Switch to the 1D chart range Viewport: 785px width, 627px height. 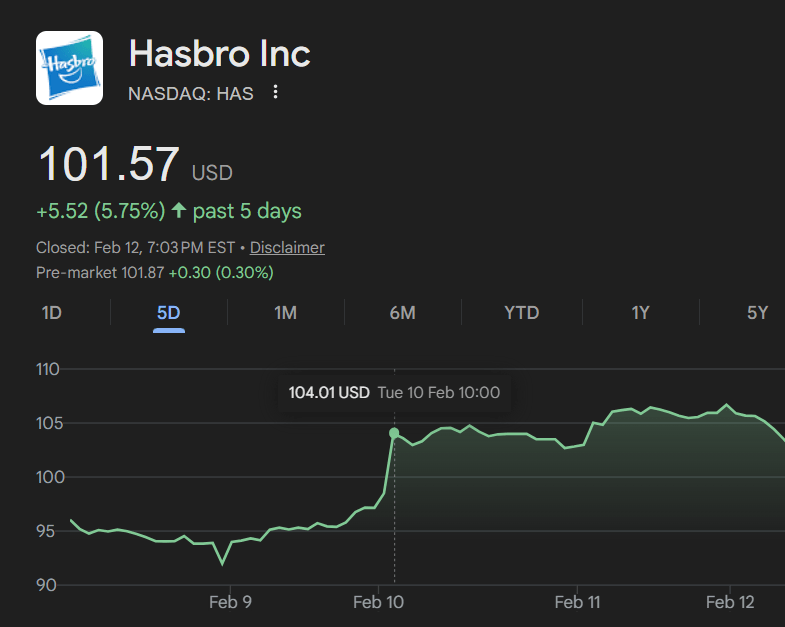coord(51,313)
